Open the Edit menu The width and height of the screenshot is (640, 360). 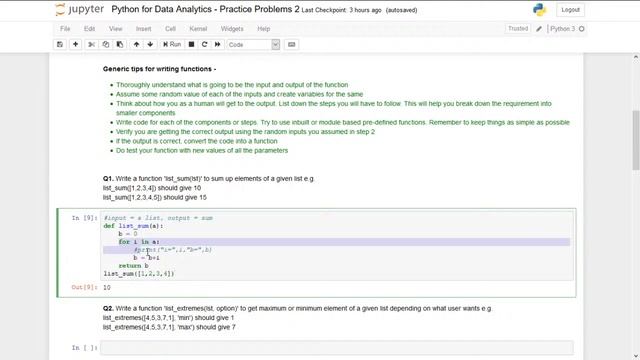tap(89, 29)
